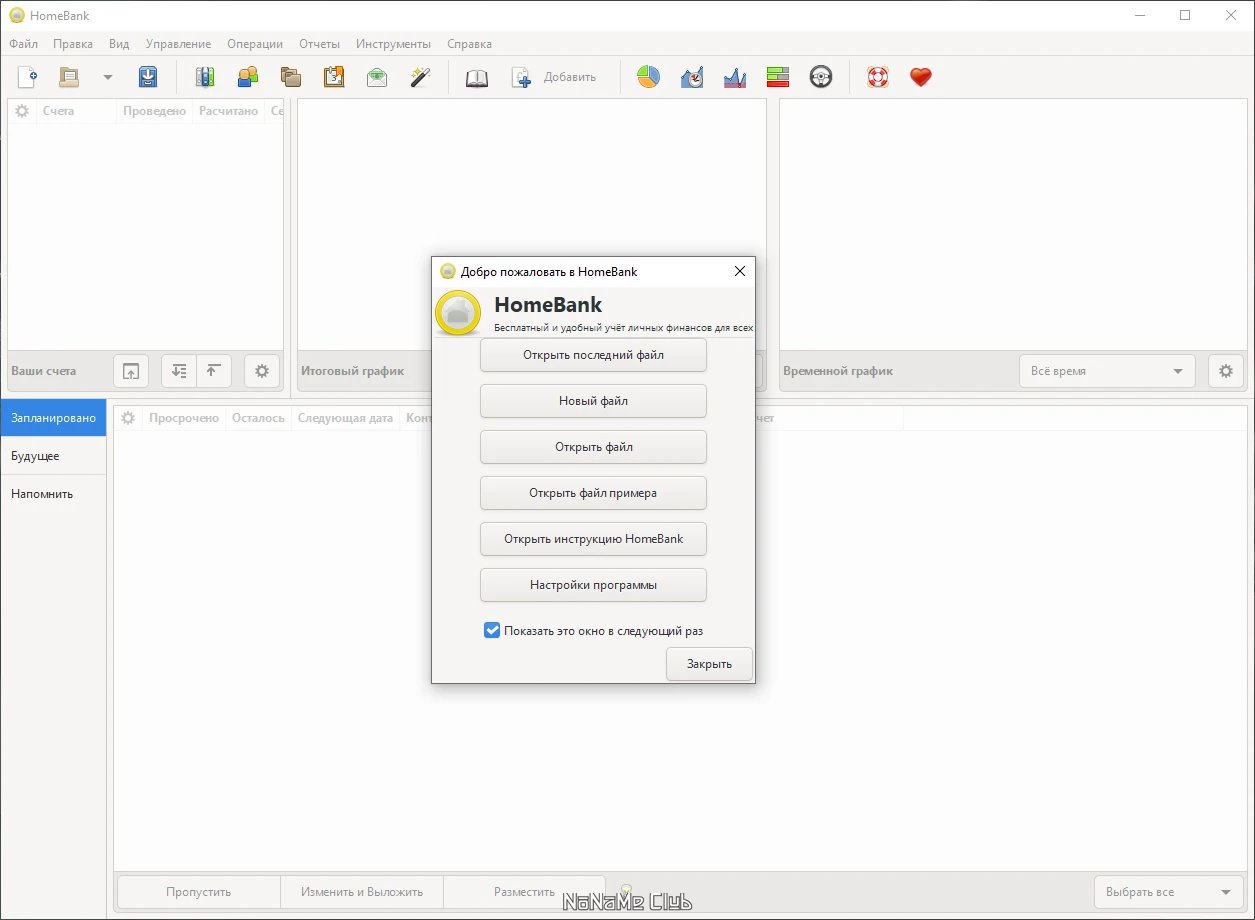Click the Разместить button
The width and height of the screenshot is (1255, 920).
[x=524, y=892]
